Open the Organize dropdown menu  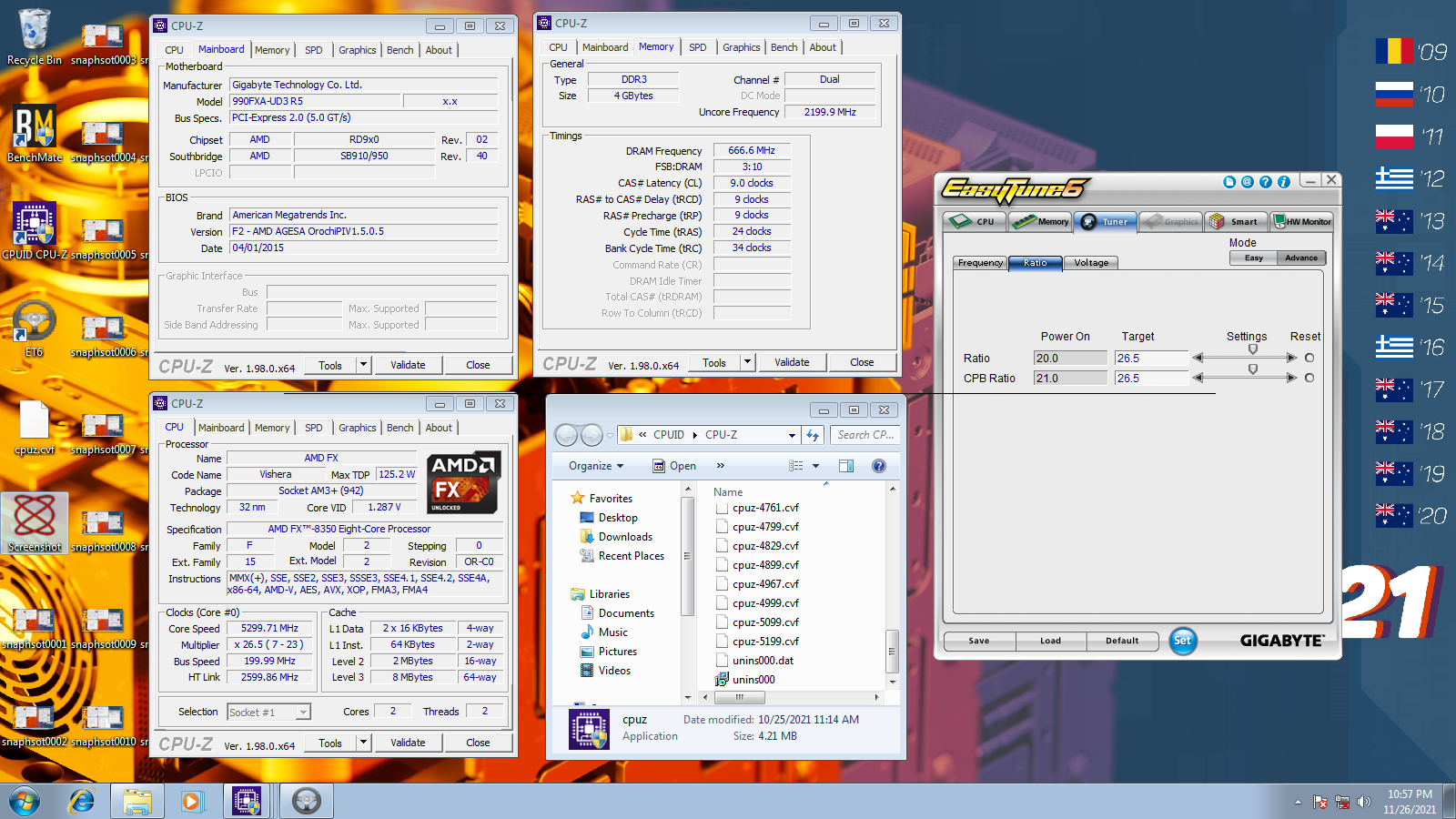596,466
